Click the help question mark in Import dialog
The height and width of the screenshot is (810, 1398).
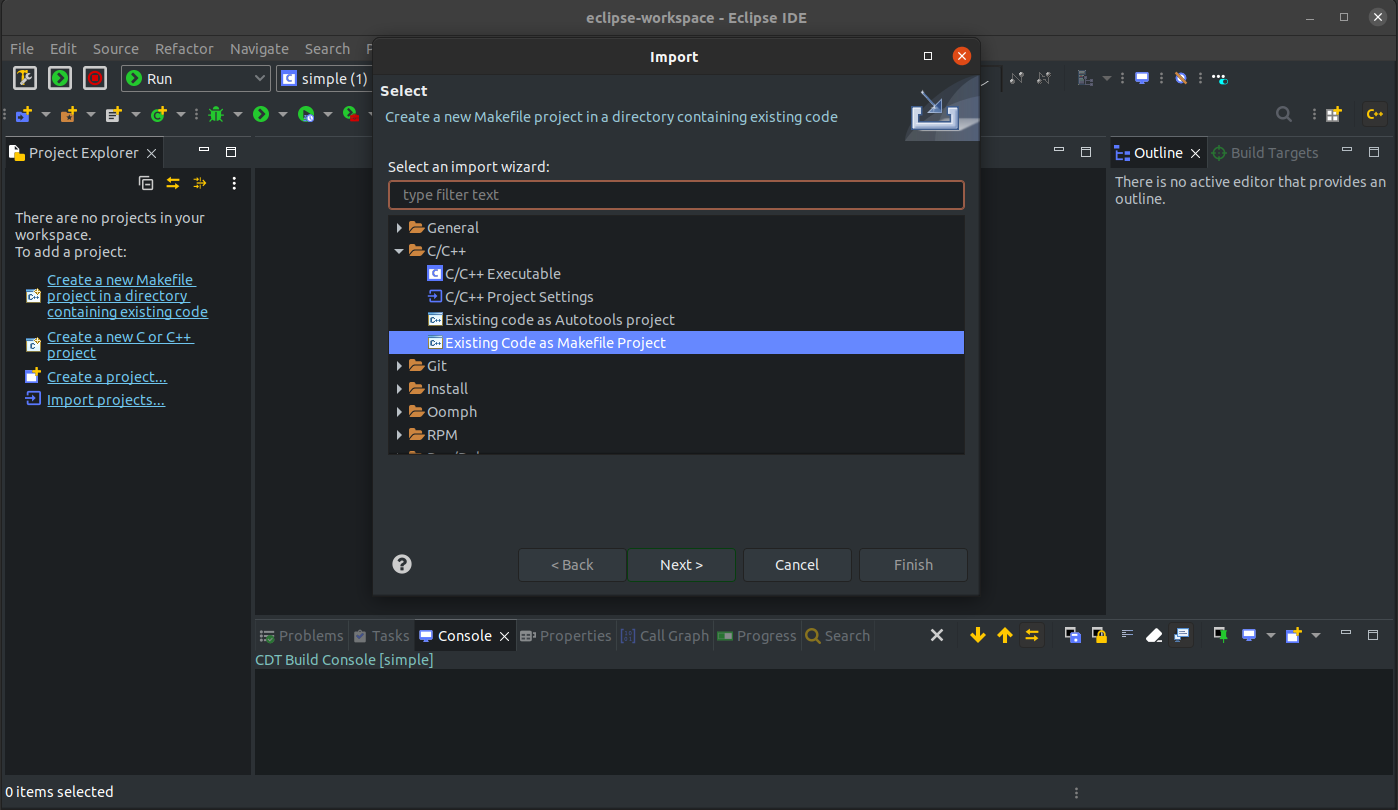(402, 564)
